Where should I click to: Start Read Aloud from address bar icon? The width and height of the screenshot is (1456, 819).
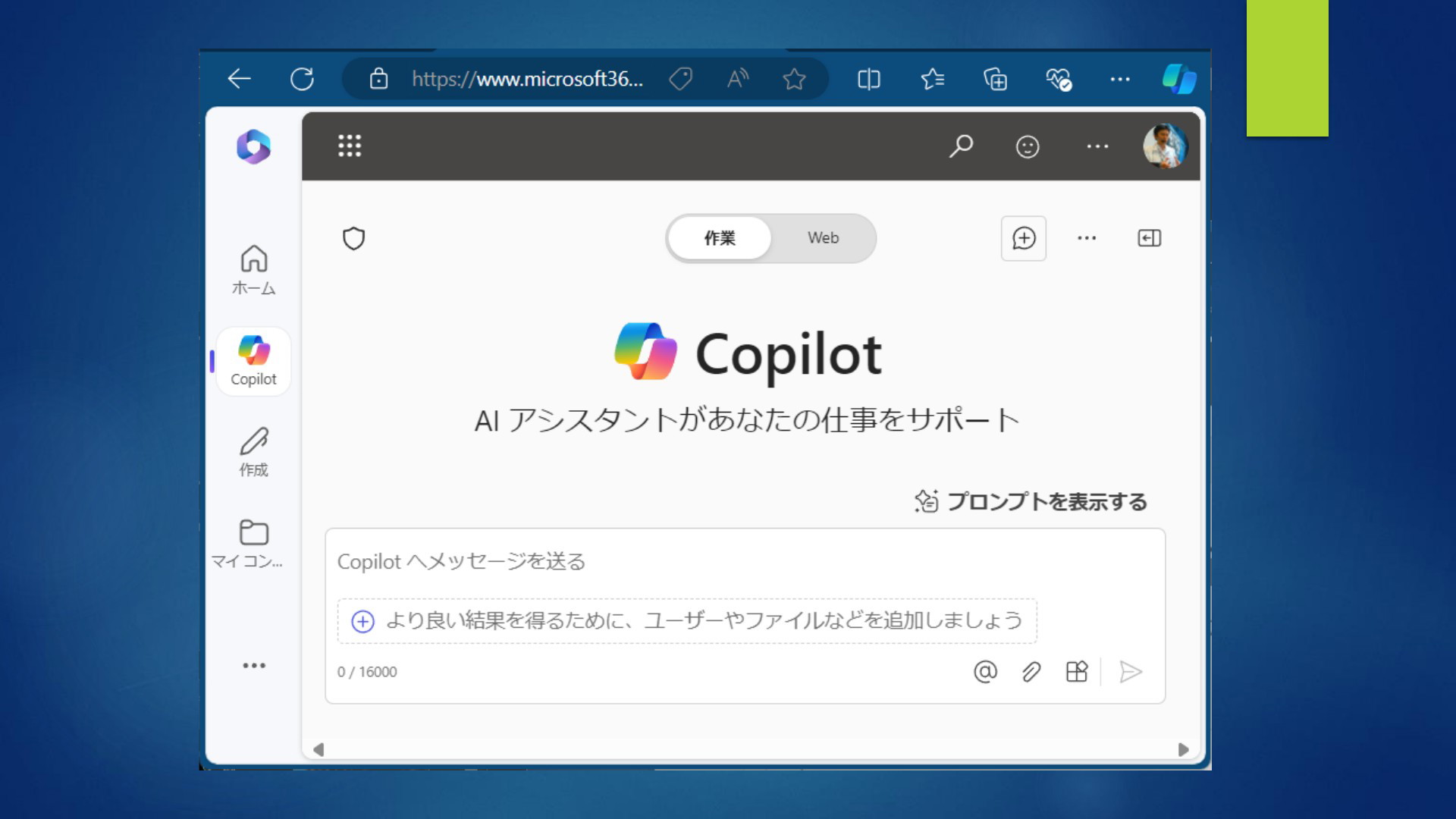click(738, 79)
